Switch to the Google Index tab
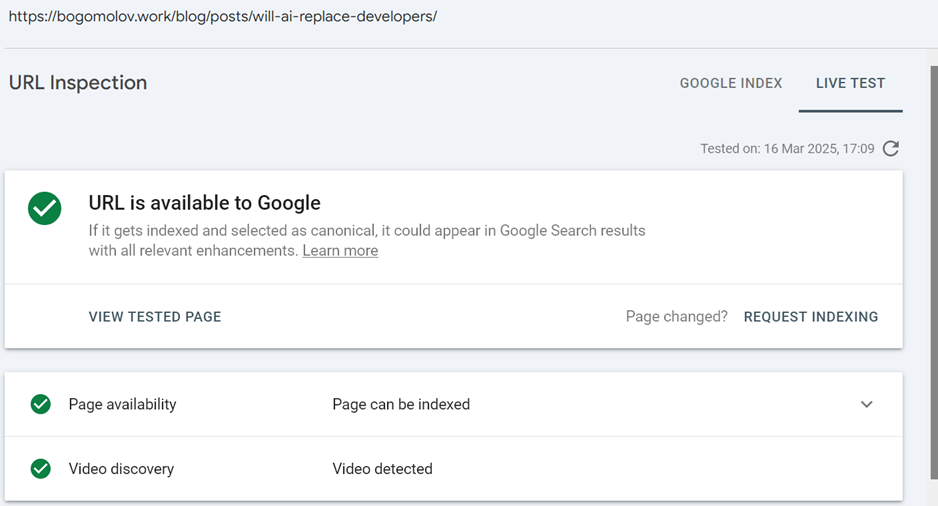This screenshot has height=506, width=938. (x=730, y=83)
